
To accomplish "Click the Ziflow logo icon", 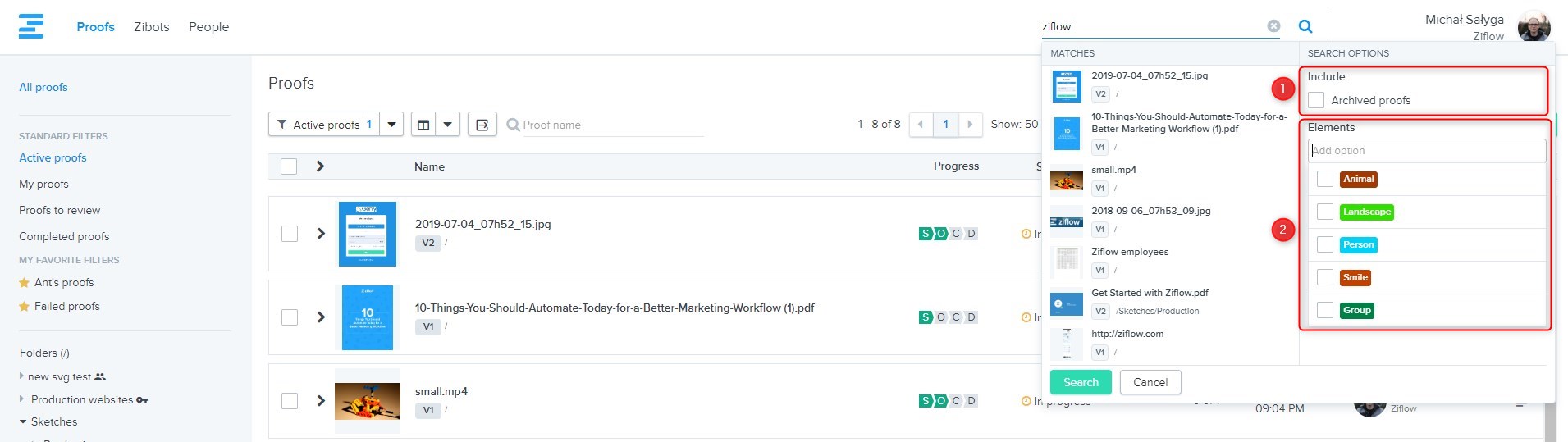I will click(30, 26).
